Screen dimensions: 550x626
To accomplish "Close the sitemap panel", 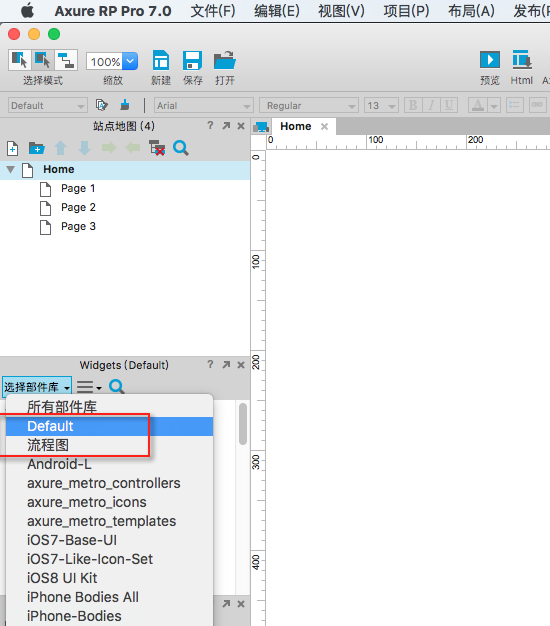I will point(241,126).
